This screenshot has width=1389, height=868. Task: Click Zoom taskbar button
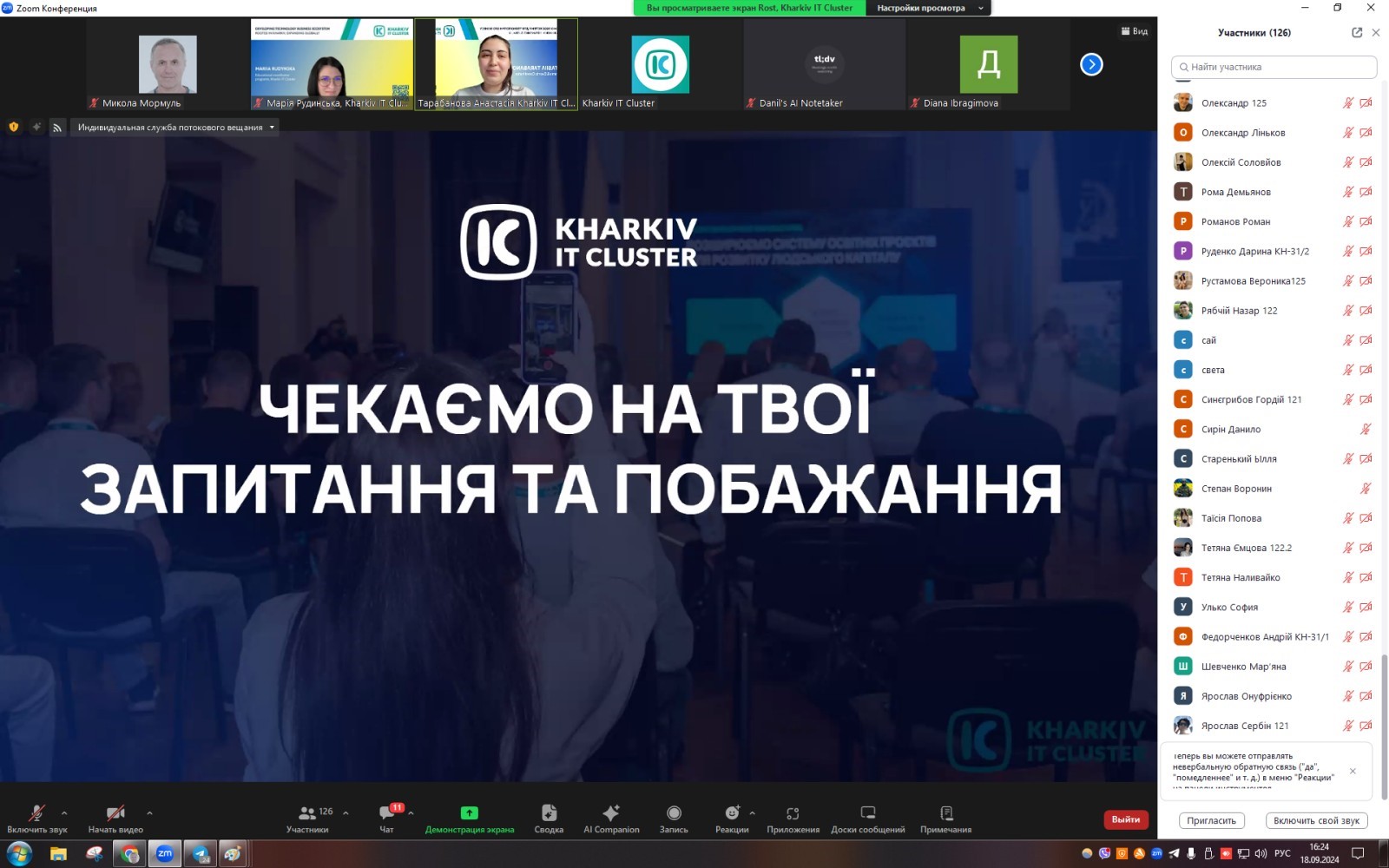(165, 854)
